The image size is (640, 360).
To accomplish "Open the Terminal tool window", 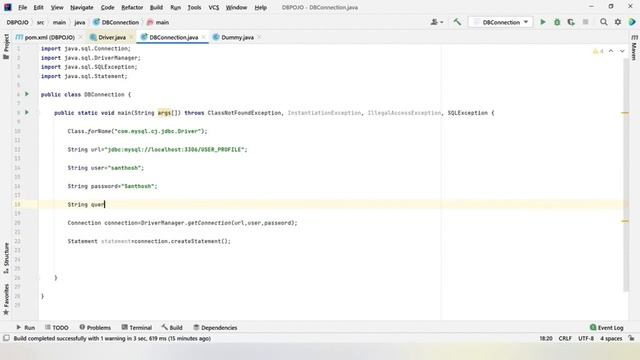I will pyautogui.click(x=137, y=327).
